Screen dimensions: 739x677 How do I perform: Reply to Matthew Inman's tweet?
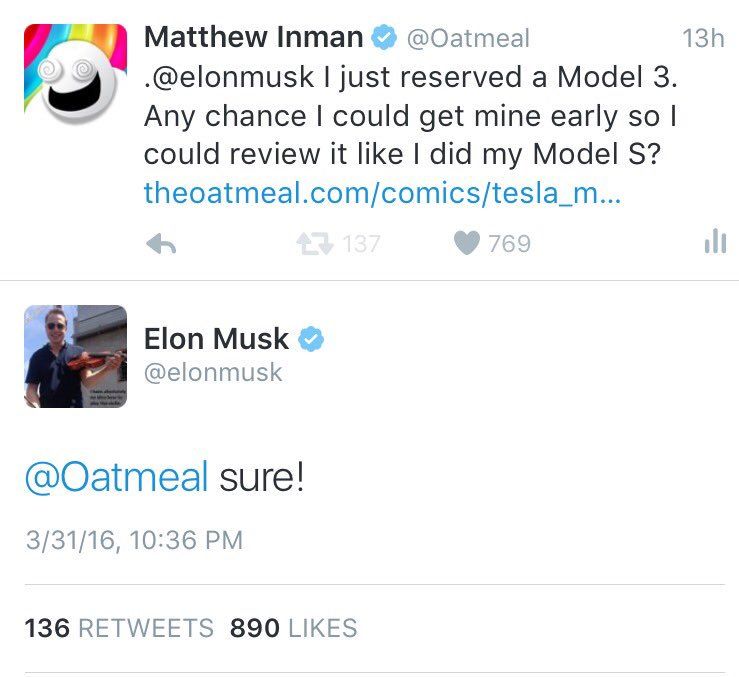click(x=162, y=244)
